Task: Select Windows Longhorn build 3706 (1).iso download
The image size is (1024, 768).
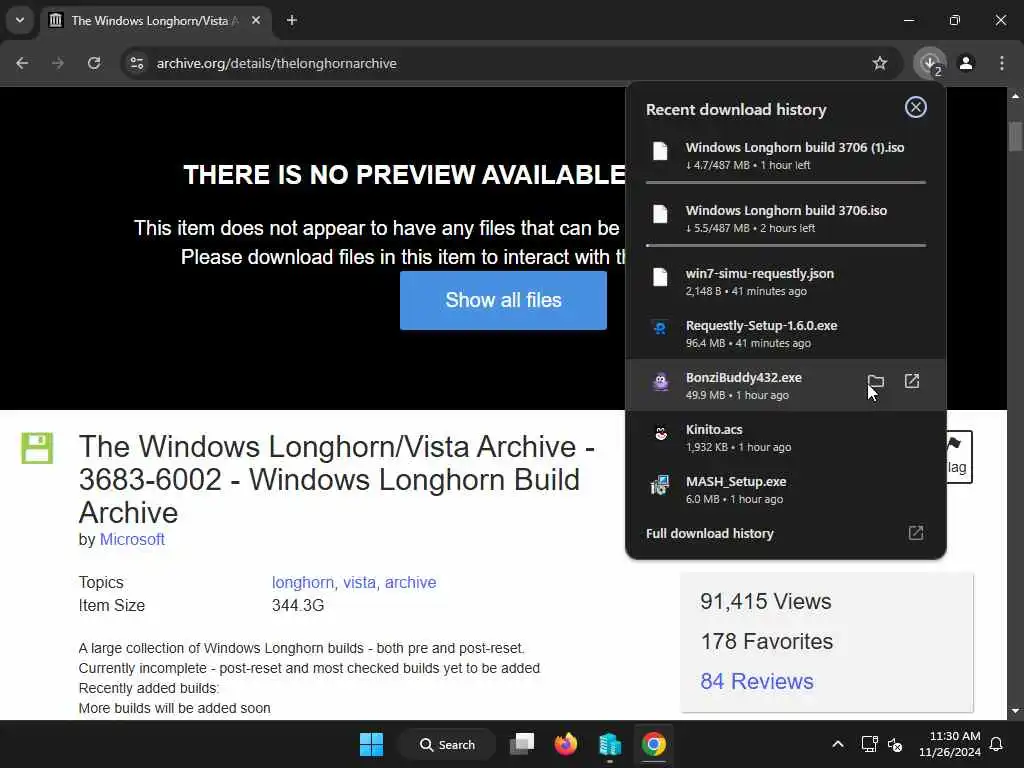Action: point(786,155)
